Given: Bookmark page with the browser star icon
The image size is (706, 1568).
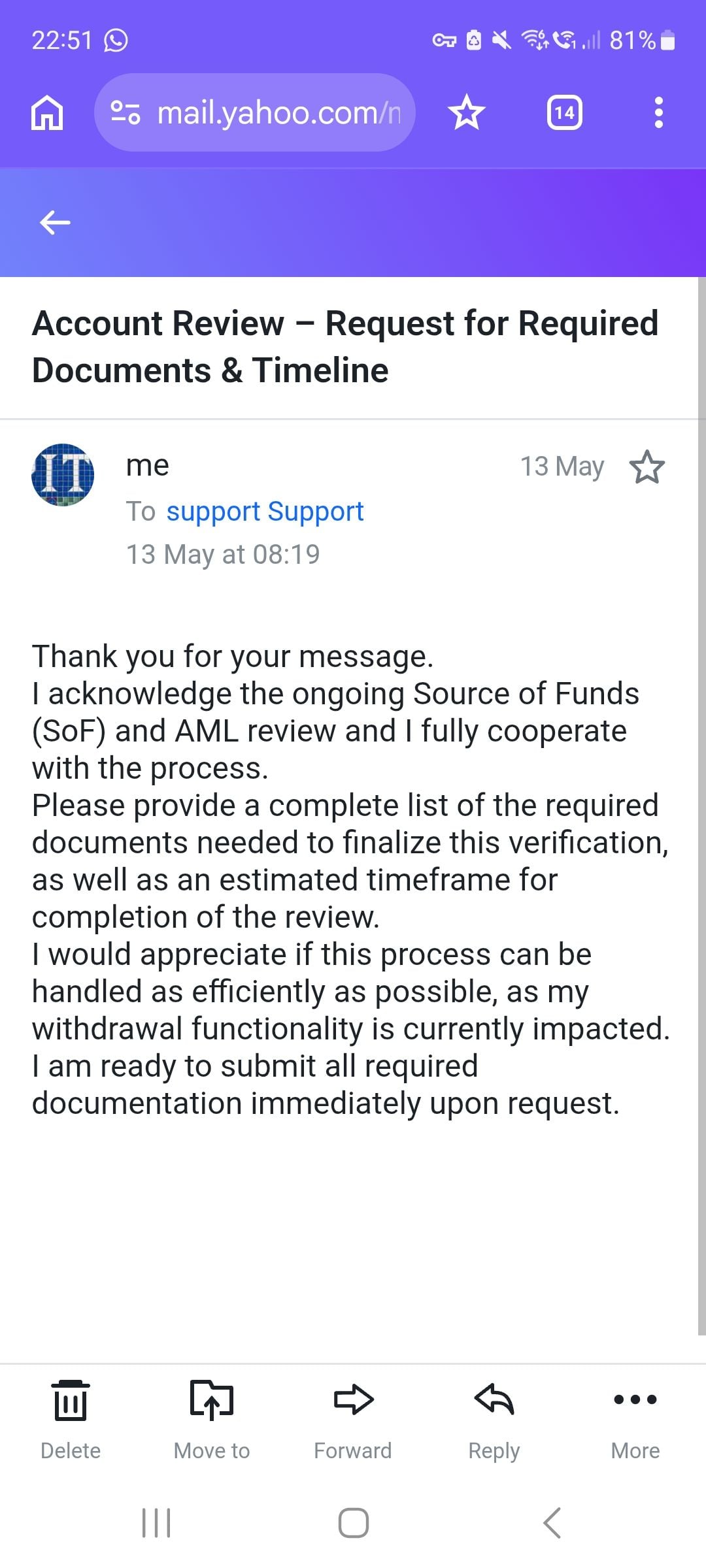Looking at the screenshot, I should tap(467, 112).
